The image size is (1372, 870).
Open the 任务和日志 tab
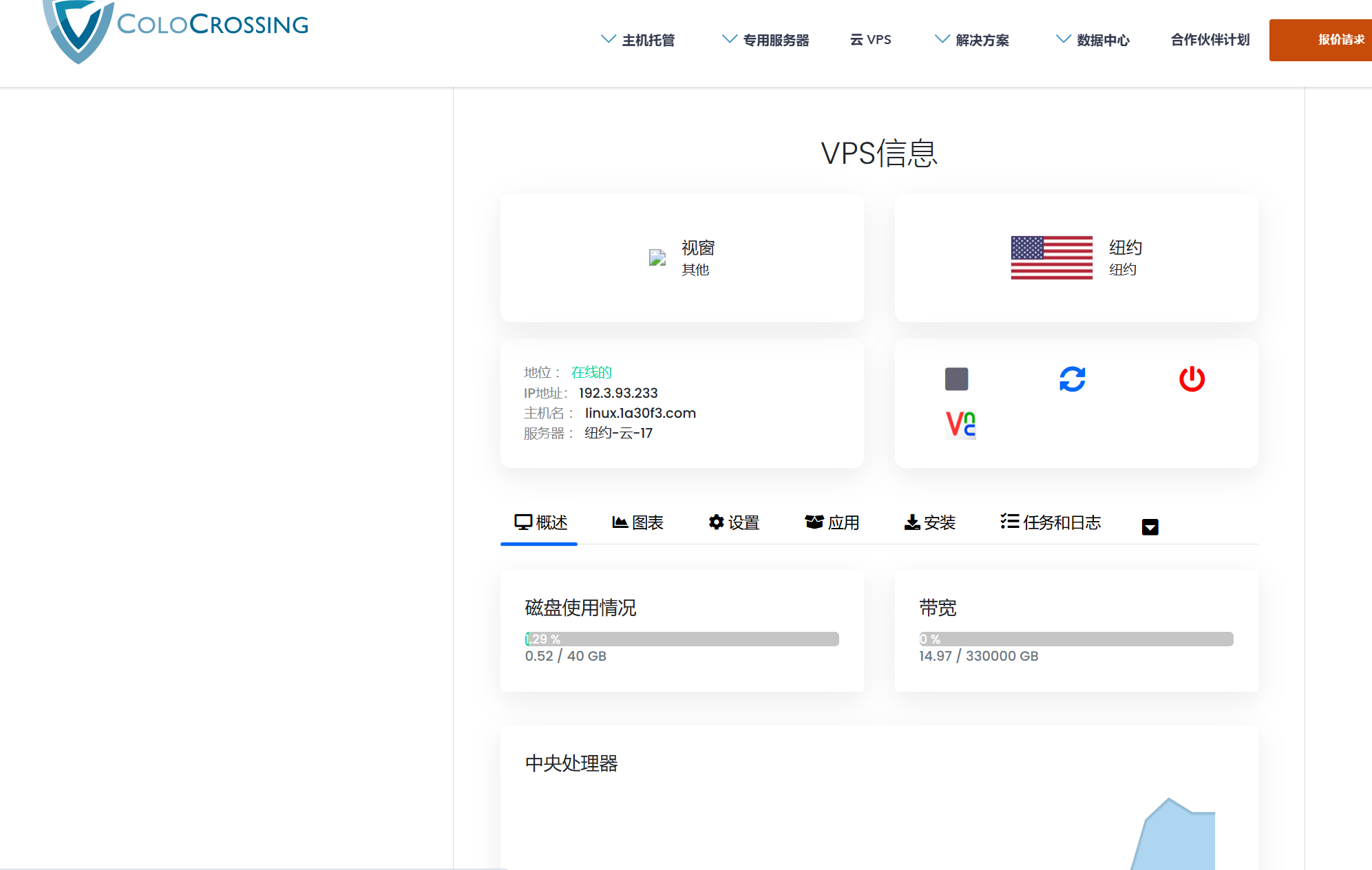(x=1050, y=522)
